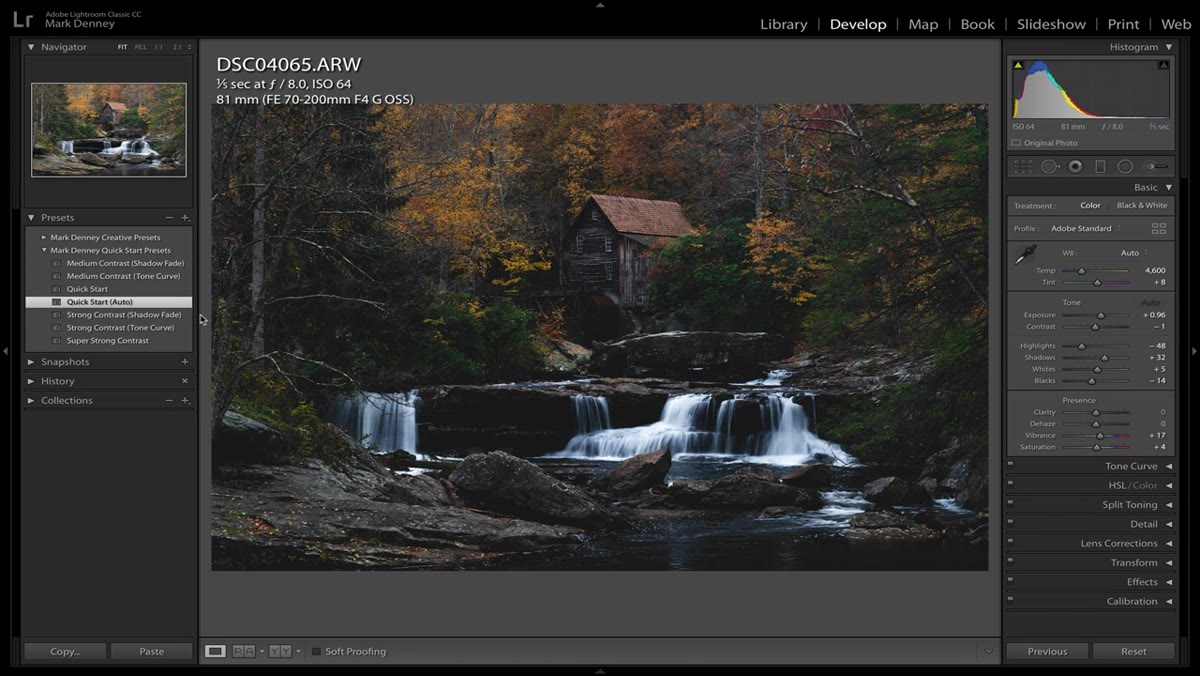
Task: Click the Copy... button
Action: tap(65, 651)
